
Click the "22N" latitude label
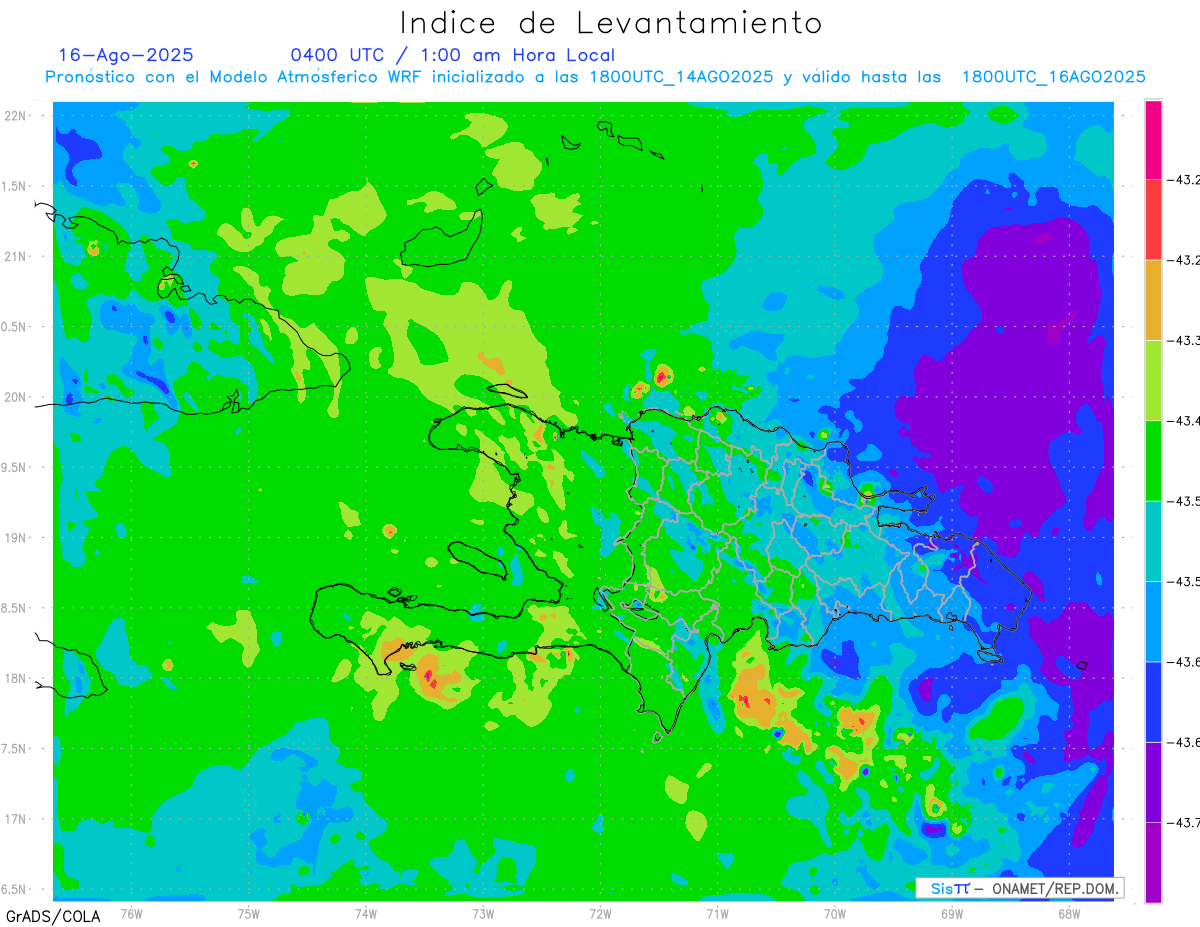pos(15,116)
